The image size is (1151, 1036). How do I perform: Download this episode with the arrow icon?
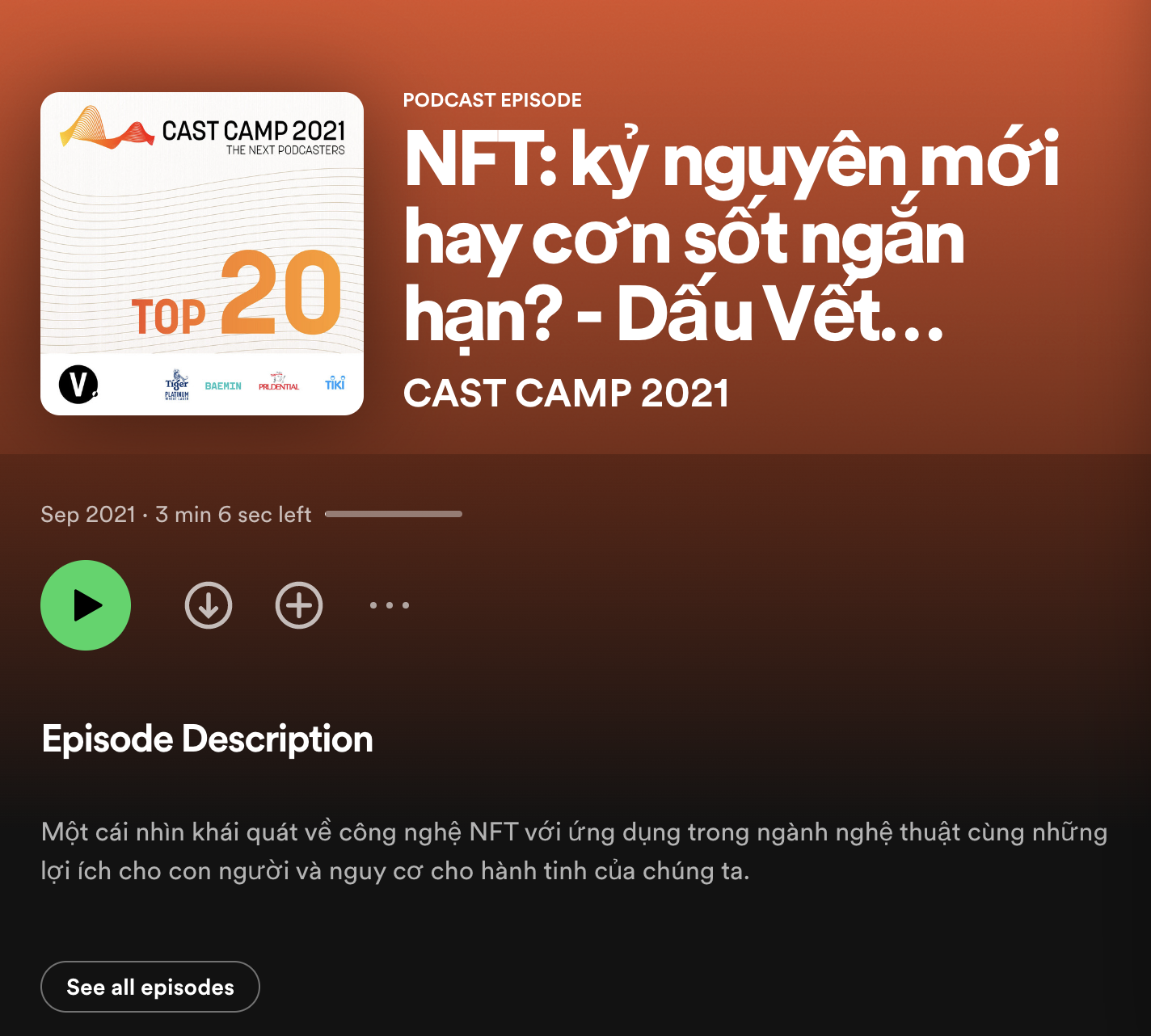(x=209, y=605)
